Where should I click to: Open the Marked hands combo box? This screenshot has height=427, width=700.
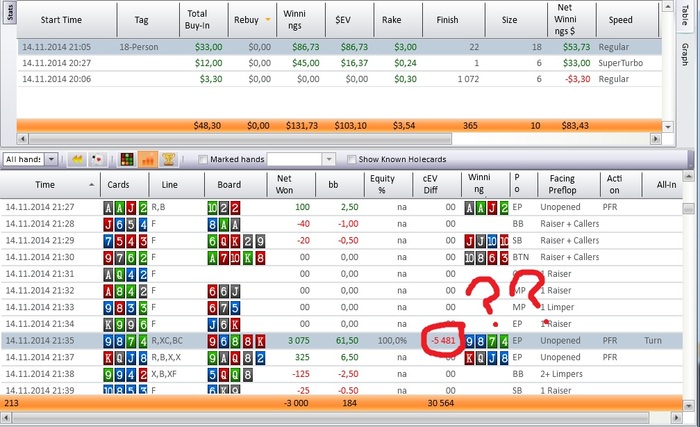301,159
